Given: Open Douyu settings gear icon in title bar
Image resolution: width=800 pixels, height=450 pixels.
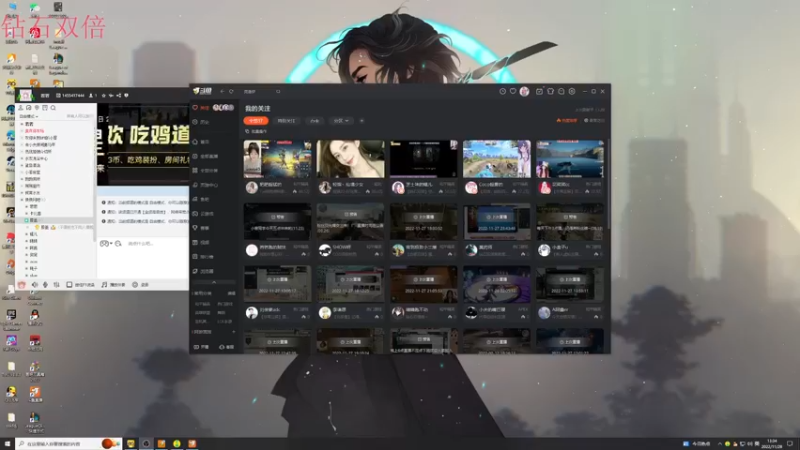Looking at the screenshot, I should coord(572,91).
